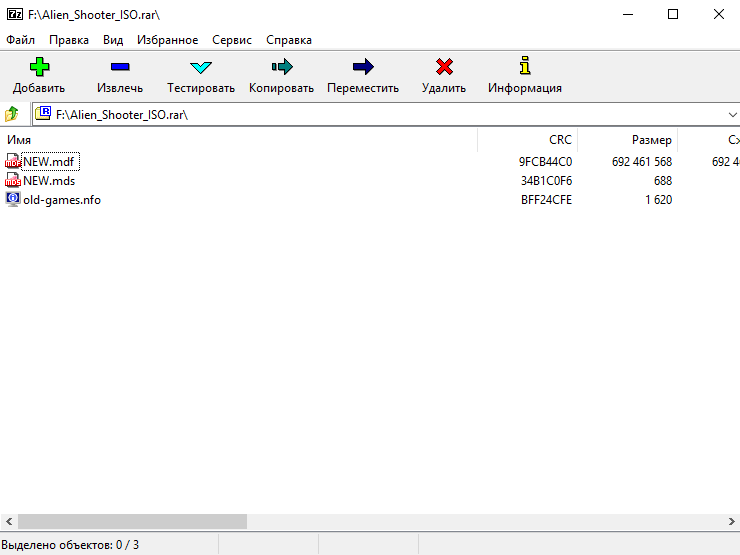Click CRC value 9FCB44C0
740x555 pixels.
click(x=545, y=162)
